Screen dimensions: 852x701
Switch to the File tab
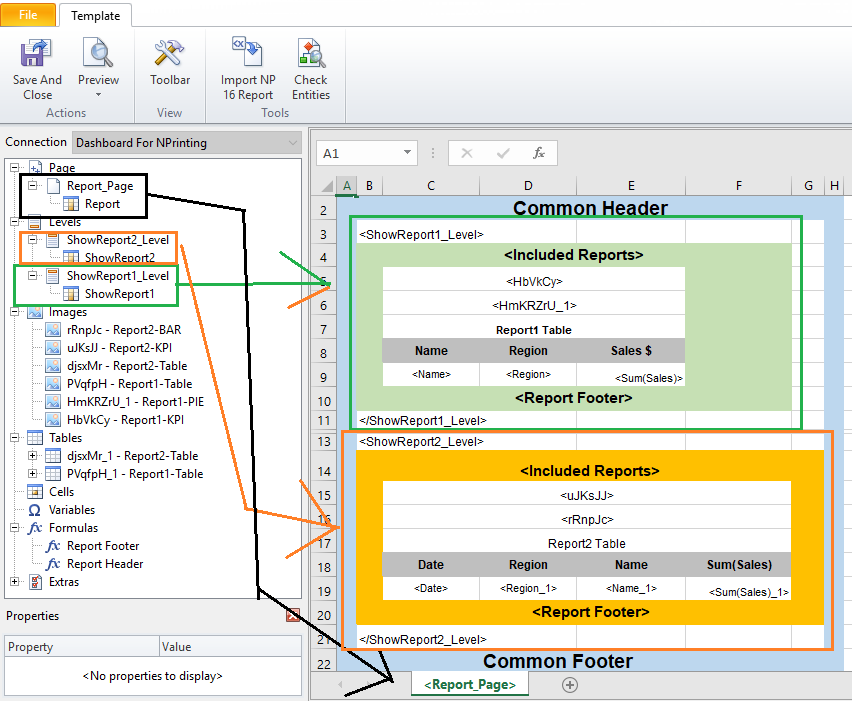pyautogui.click(x=28, y=15)
